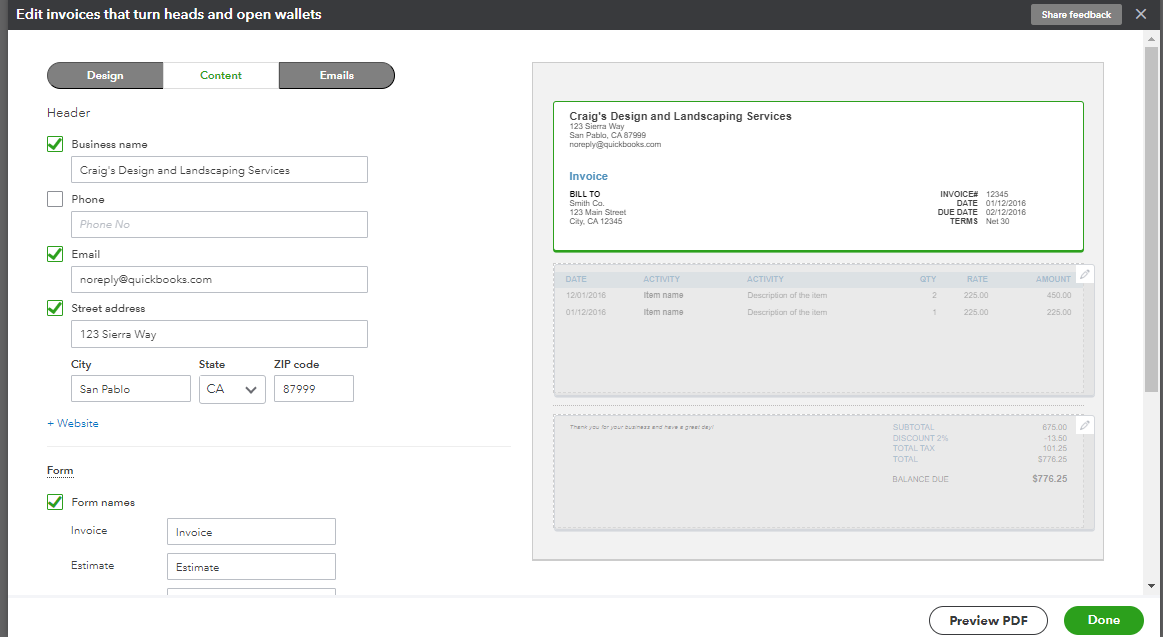Screen dimensions: 1163x637
Task: Switch to the Emails tab
Action: [336, 75]
